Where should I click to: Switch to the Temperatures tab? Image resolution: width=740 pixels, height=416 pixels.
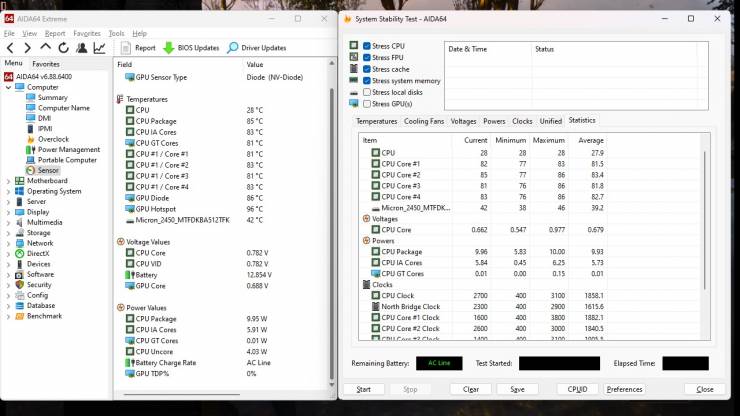376,121
